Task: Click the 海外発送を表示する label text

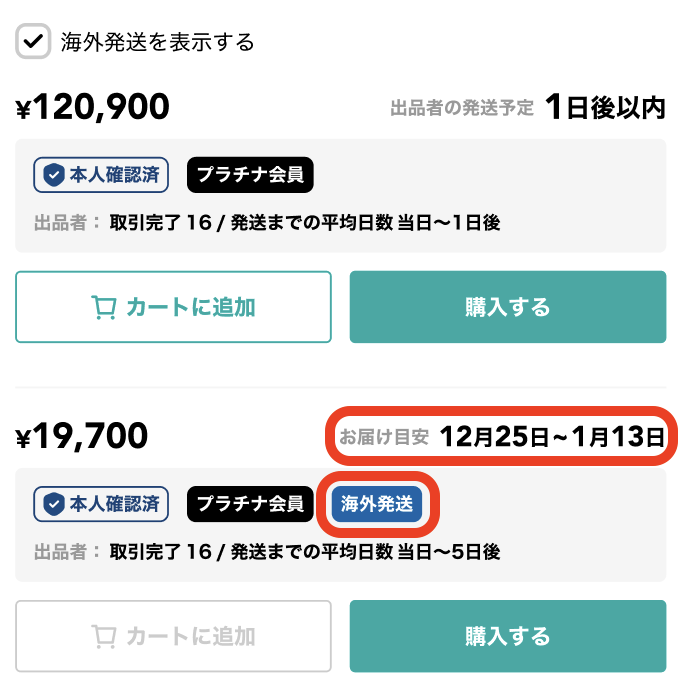Action: (158, 42)
